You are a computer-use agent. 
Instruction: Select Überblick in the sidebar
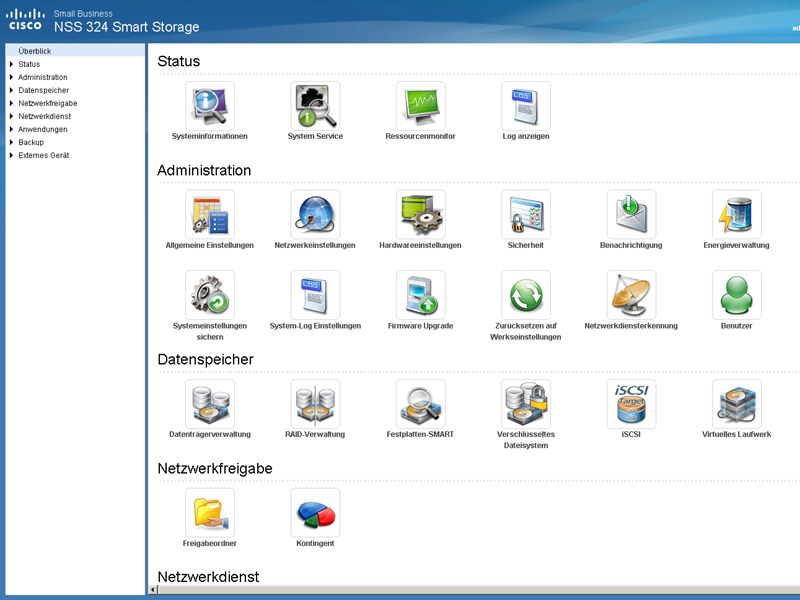[x=75, y=51]
